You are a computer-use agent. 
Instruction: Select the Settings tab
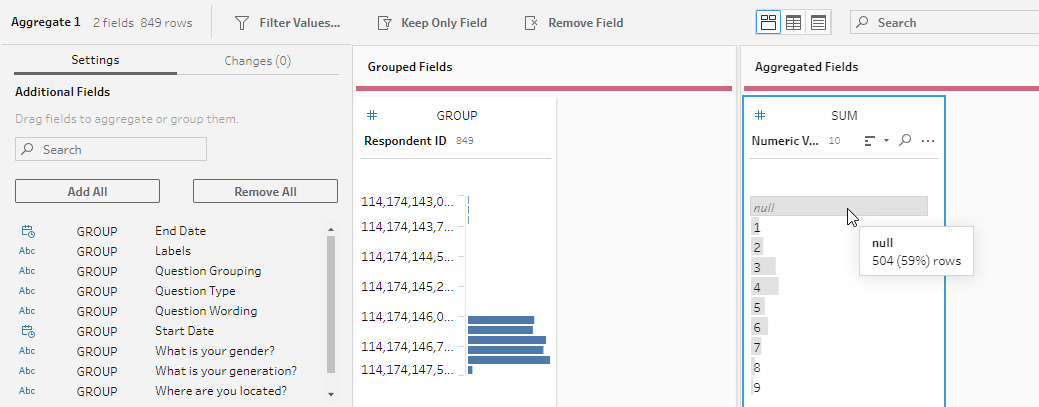click(x=95, y=60)
